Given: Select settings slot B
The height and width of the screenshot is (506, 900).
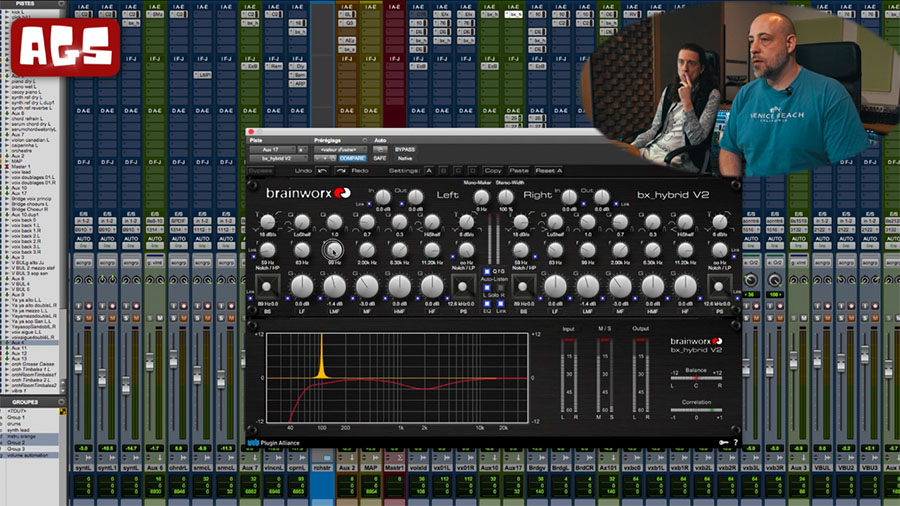Looking at the screenshot, I should [443, 170].
